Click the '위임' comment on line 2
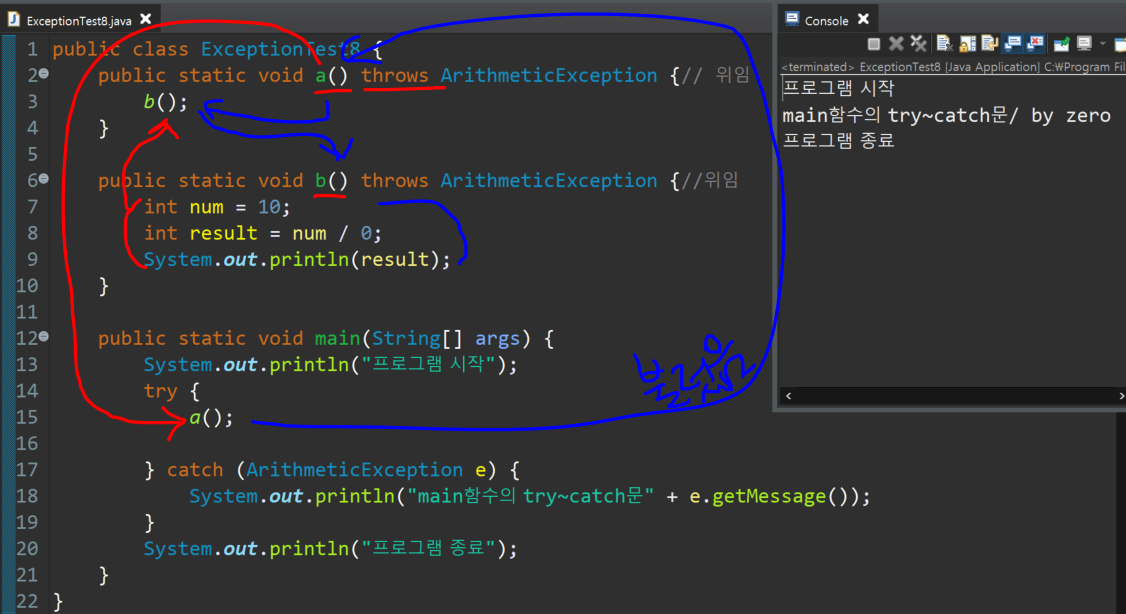 pyautogui.click(x=733, y=75)
